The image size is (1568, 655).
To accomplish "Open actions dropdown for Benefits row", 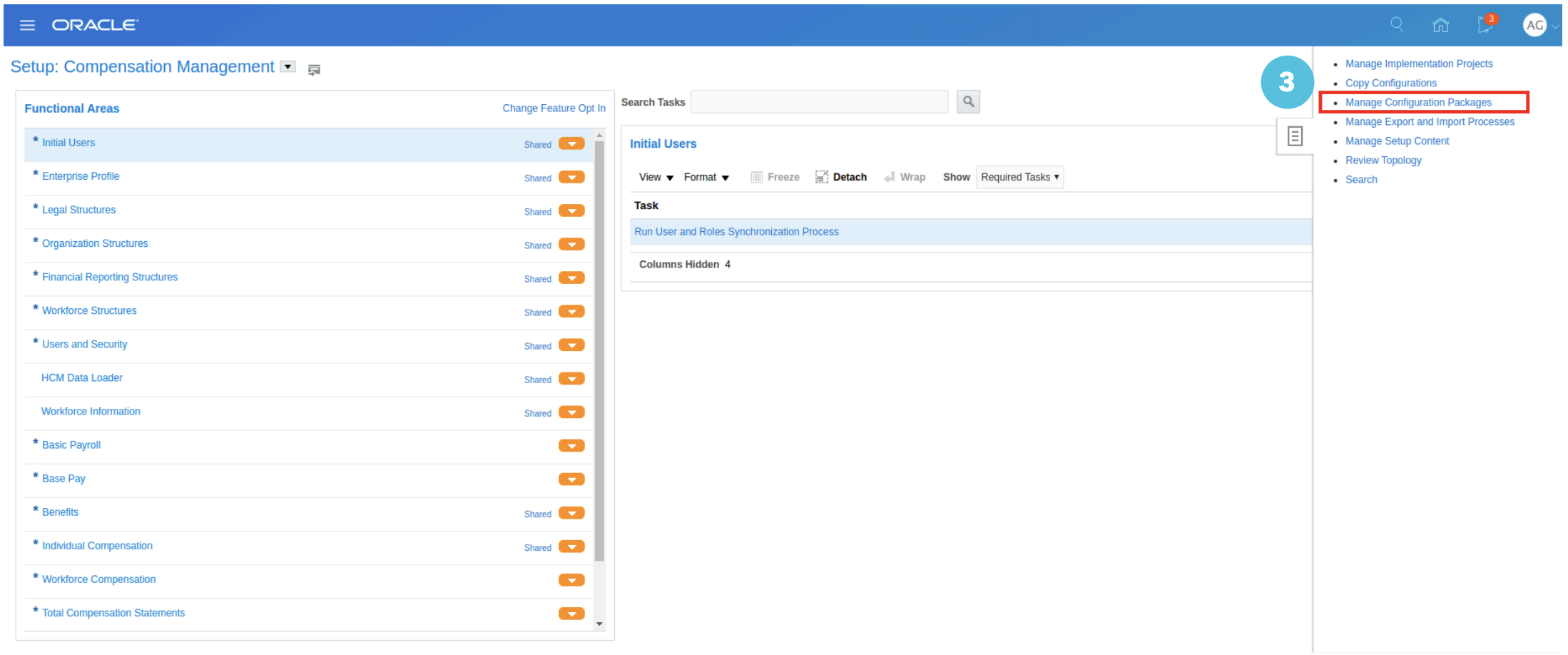I will tap(571, 512).
